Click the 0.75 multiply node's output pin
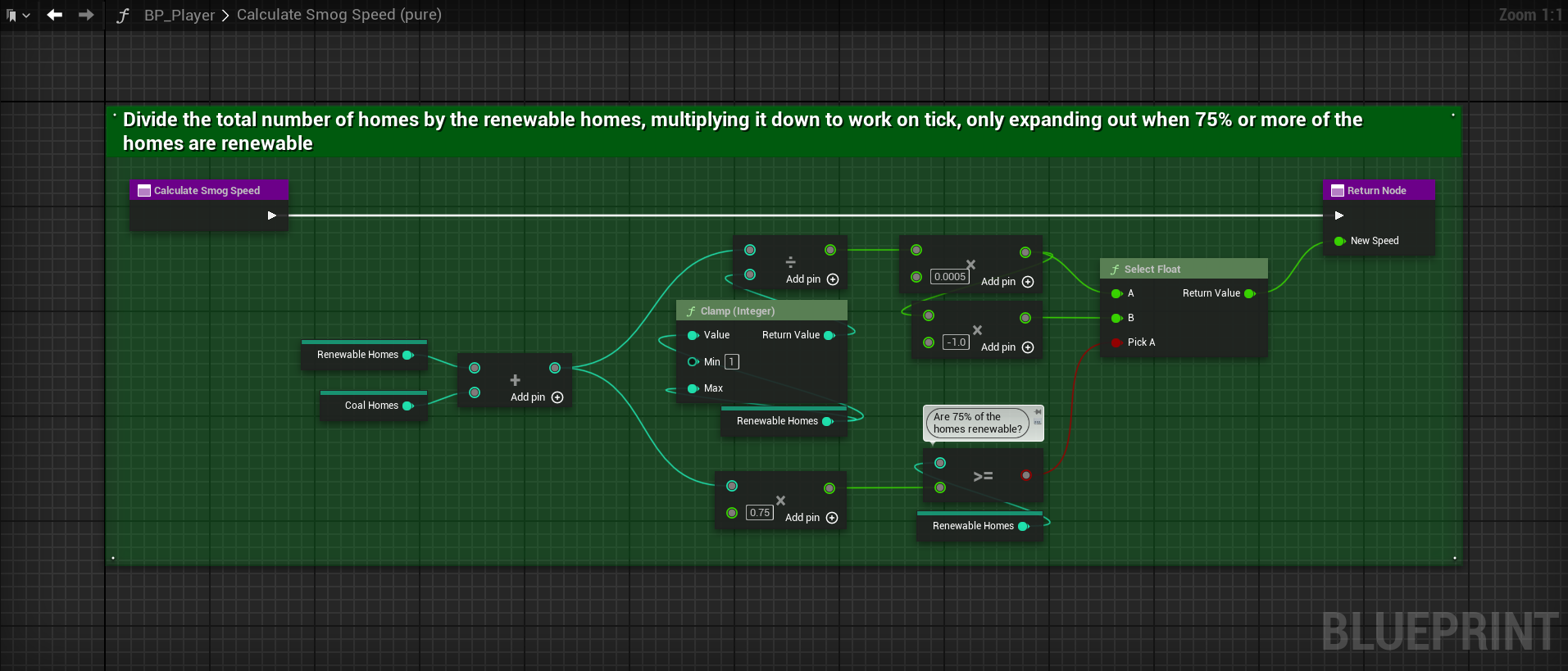 [x=829, y=488]
